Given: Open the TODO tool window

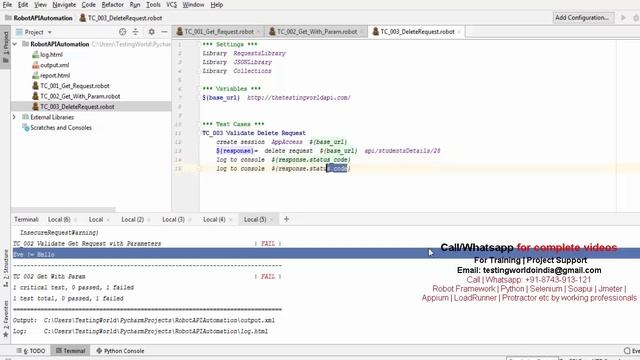Looking at the screenshot, I should pos(31,351).
